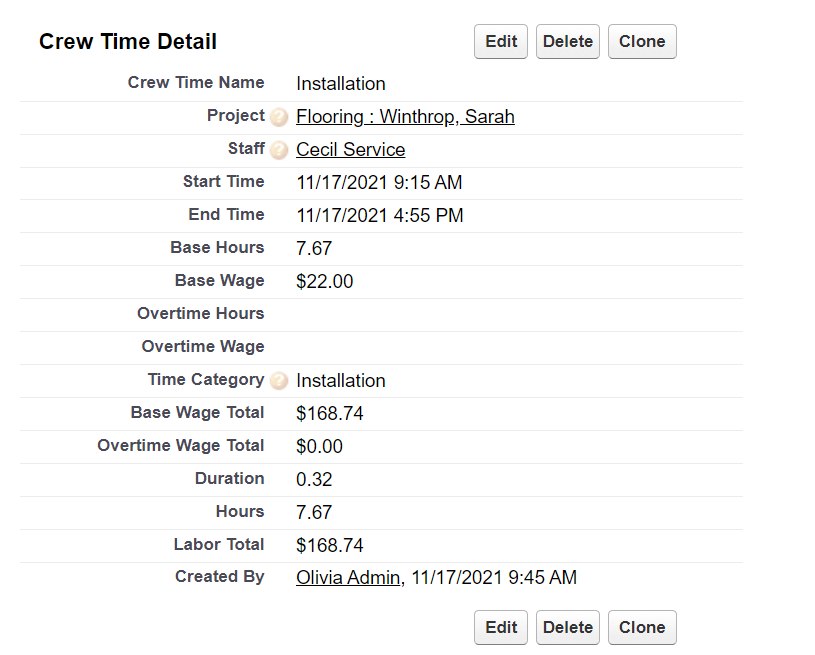Click the Crew Time Name value Installation

click(x=340, y=84)
